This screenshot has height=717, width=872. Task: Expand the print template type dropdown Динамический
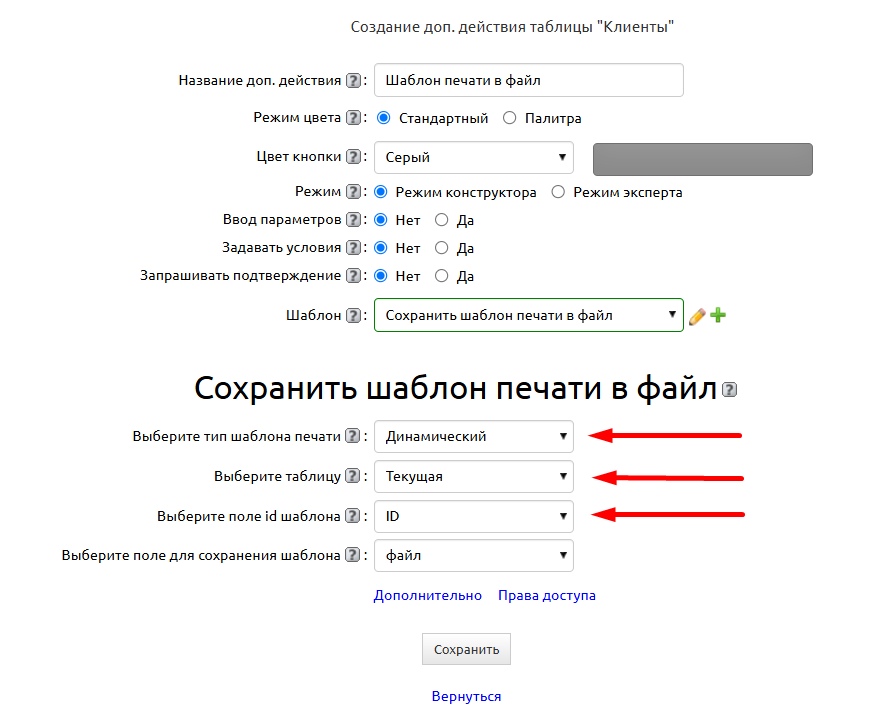point(473,436)
